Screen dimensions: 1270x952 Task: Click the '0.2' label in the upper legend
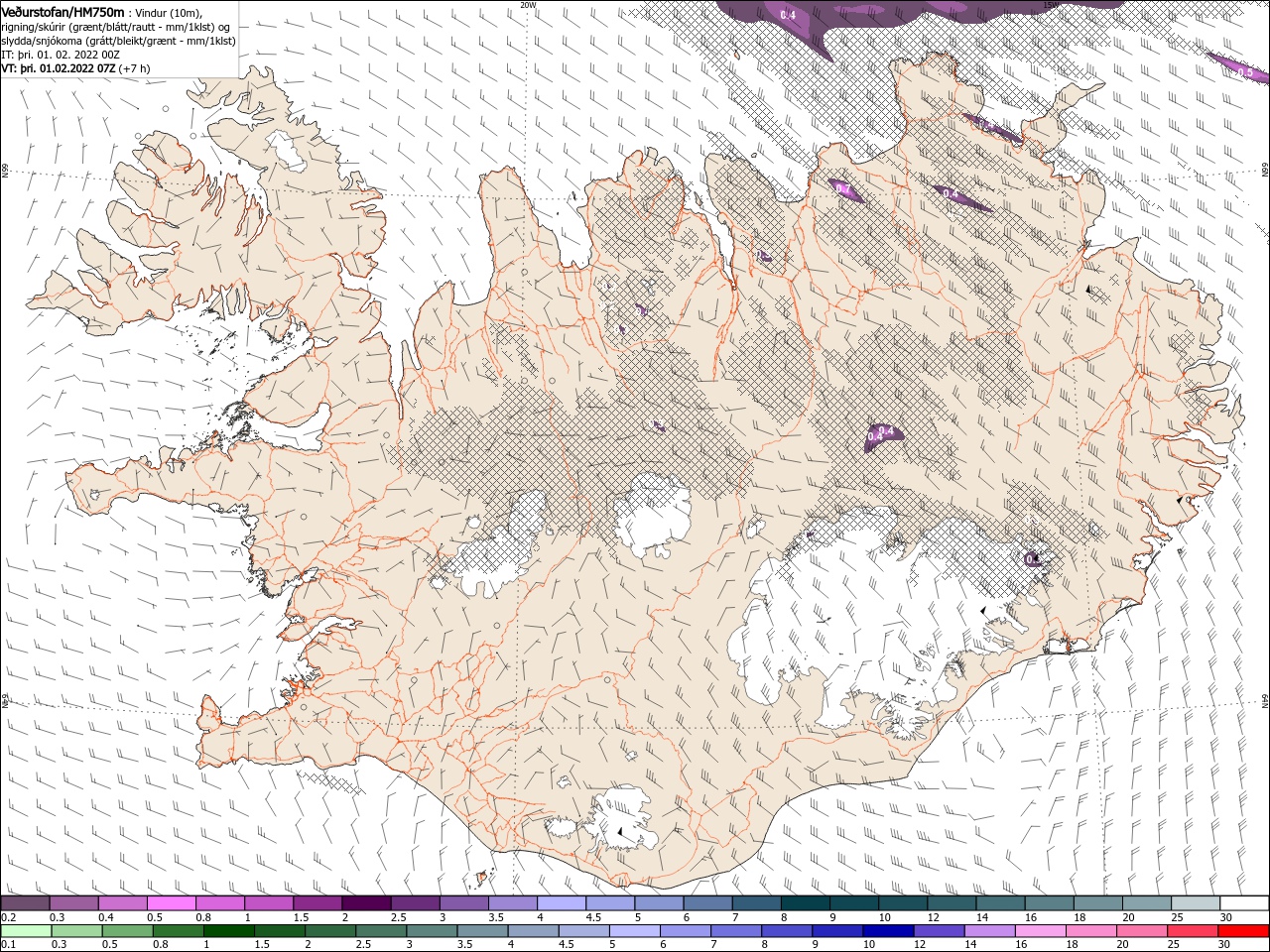8,917
